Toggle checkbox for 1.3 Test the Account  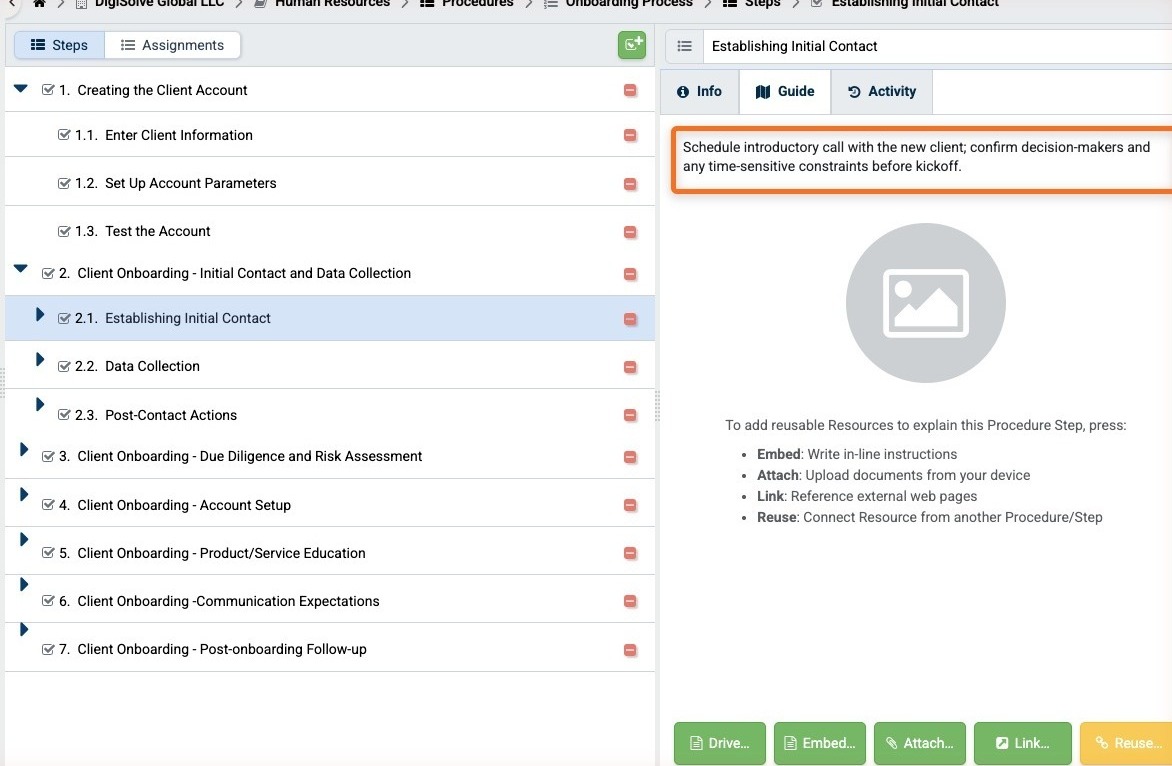[64, 231]
